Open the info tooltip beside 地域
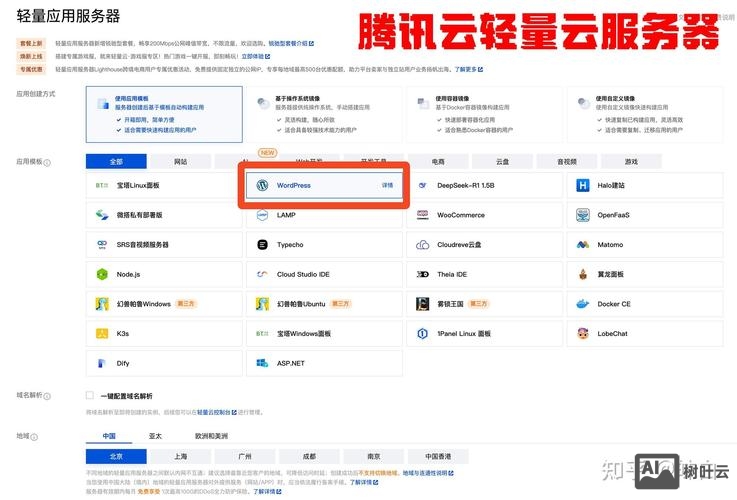The width and height of the screenshot is (737, 500). 34,437
